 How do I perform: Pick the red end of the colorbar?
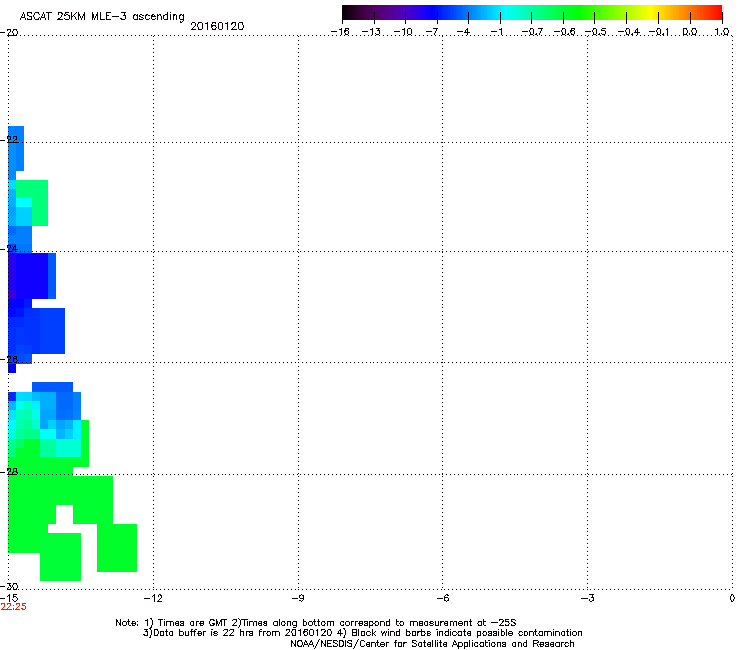713,13
